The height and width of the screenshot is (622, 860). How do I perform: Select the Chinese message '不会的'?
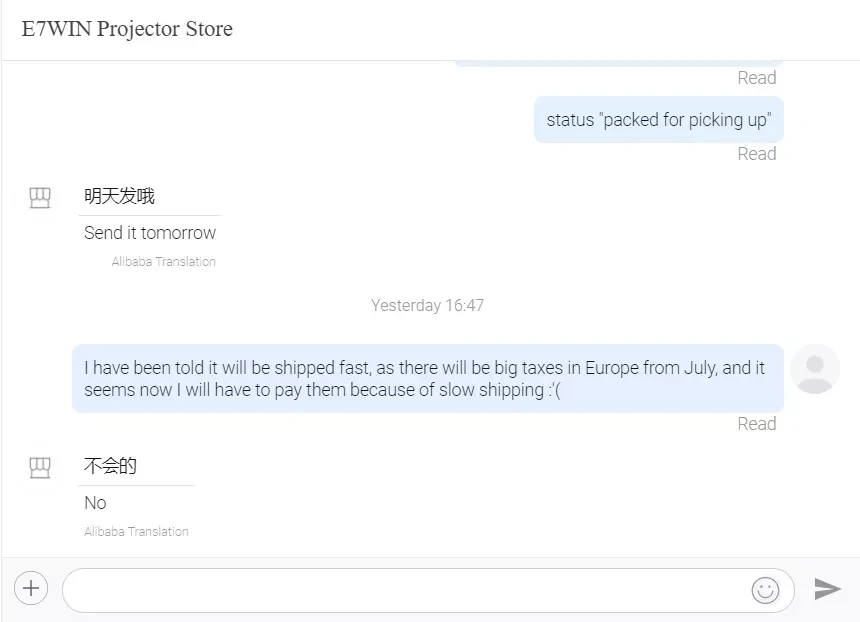(110, 466)
